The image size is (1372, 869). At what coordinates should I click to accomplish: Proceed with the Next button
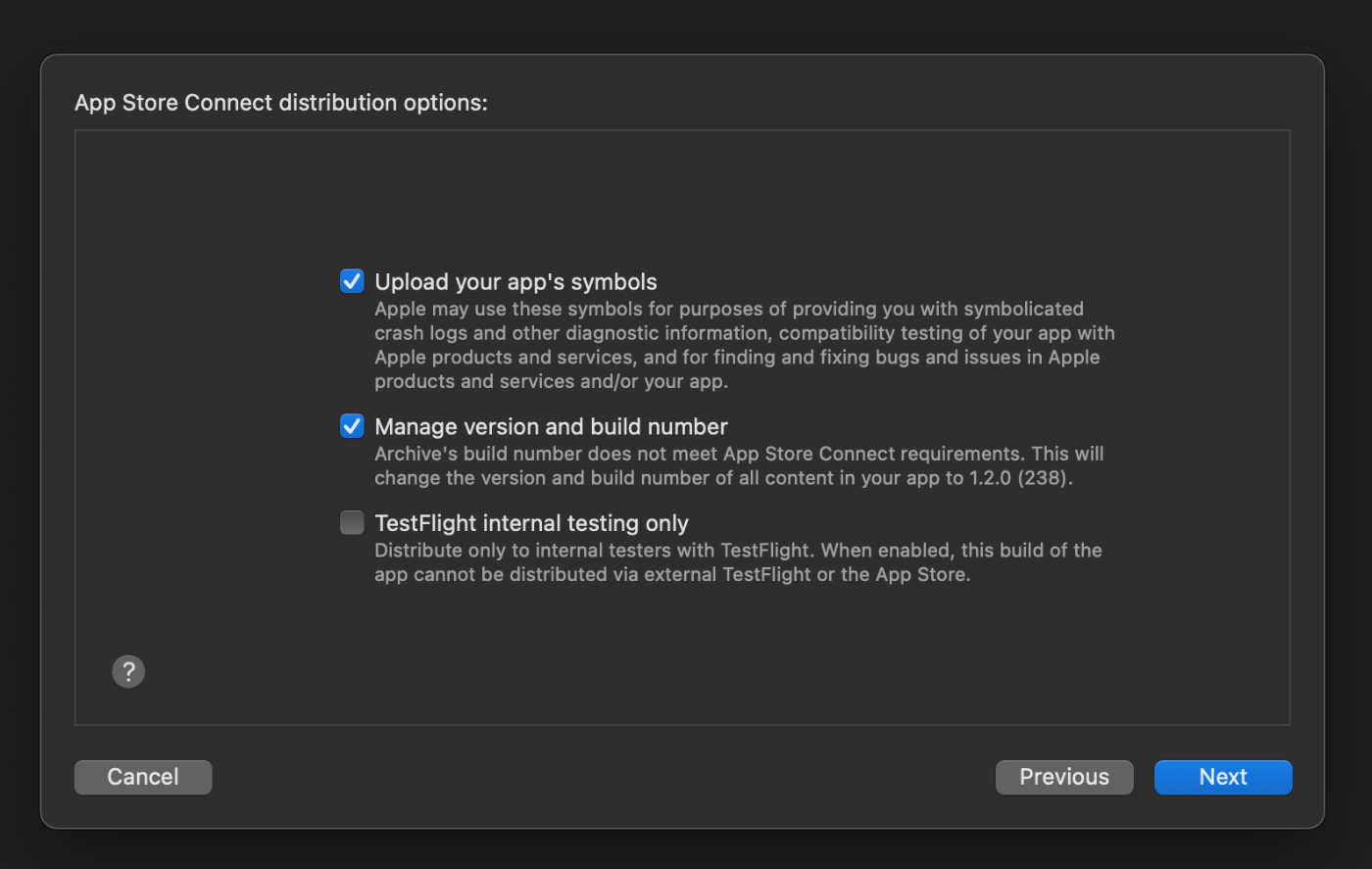(x=1223, y=777)
